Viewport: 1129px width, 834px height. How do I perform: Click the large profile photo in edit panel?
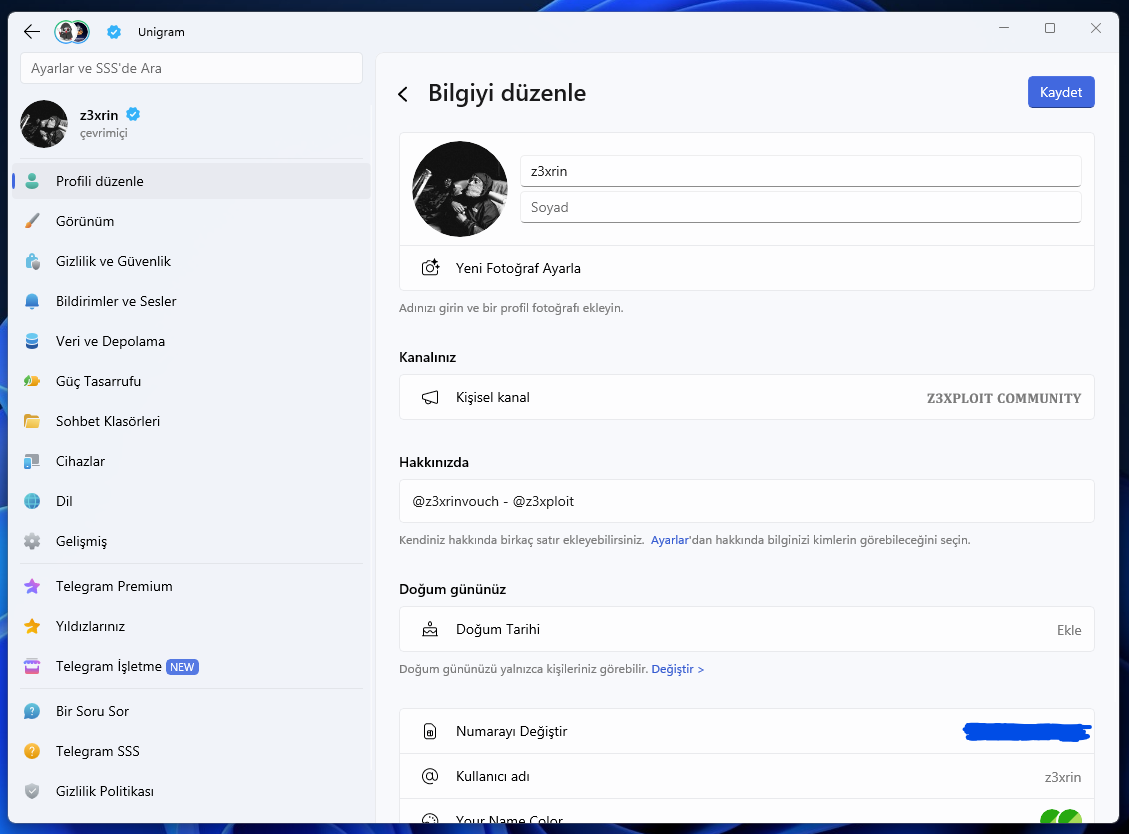pyautogui.click(x=460, y=189)
